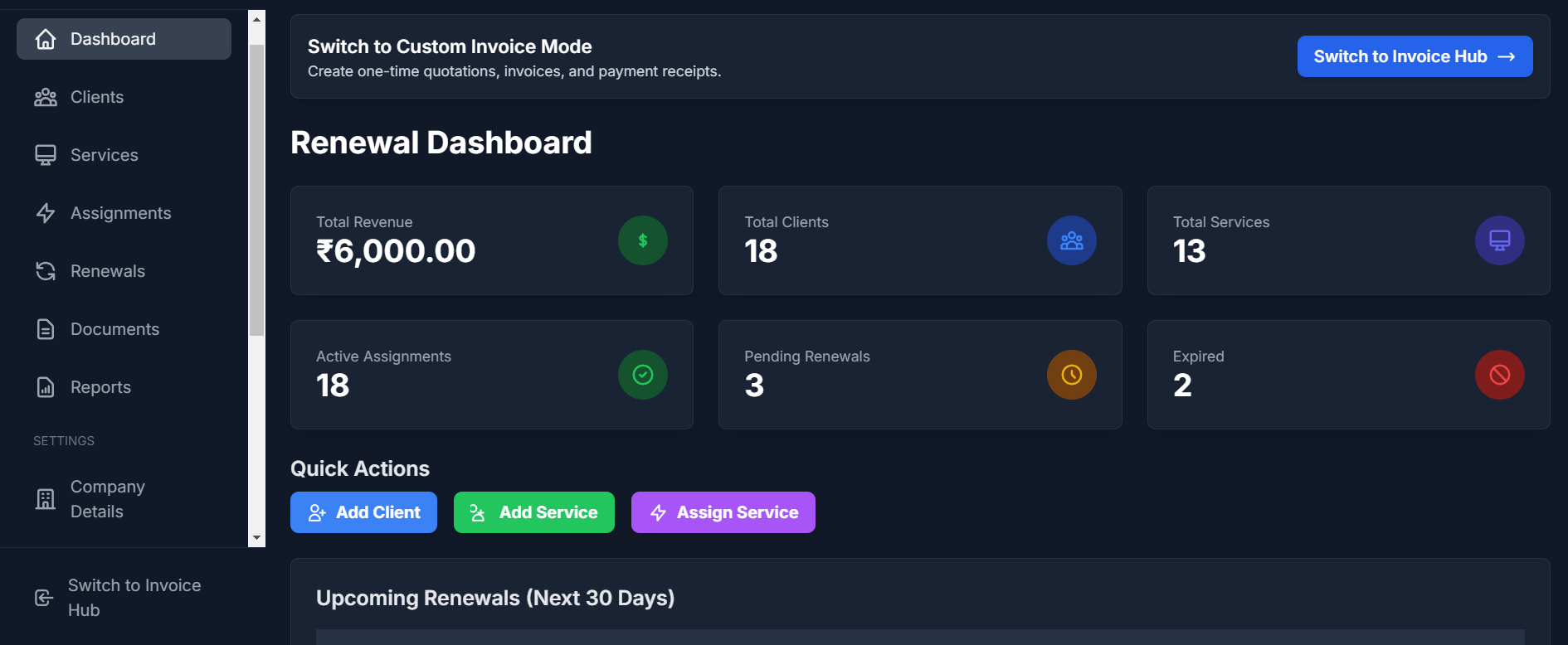Click Switch to Invoice Hub text at sidebar bottom
This screenshot has width=1568, height=645.
134,598
